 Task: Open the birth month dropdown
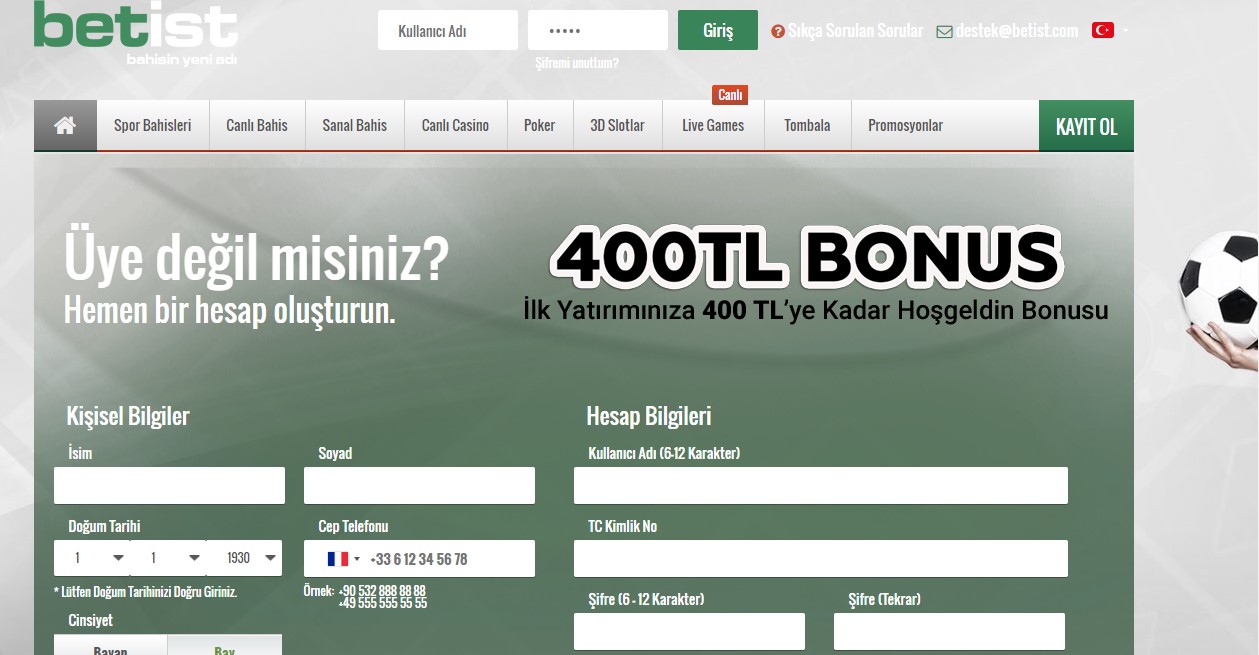(x=168, y=558)
